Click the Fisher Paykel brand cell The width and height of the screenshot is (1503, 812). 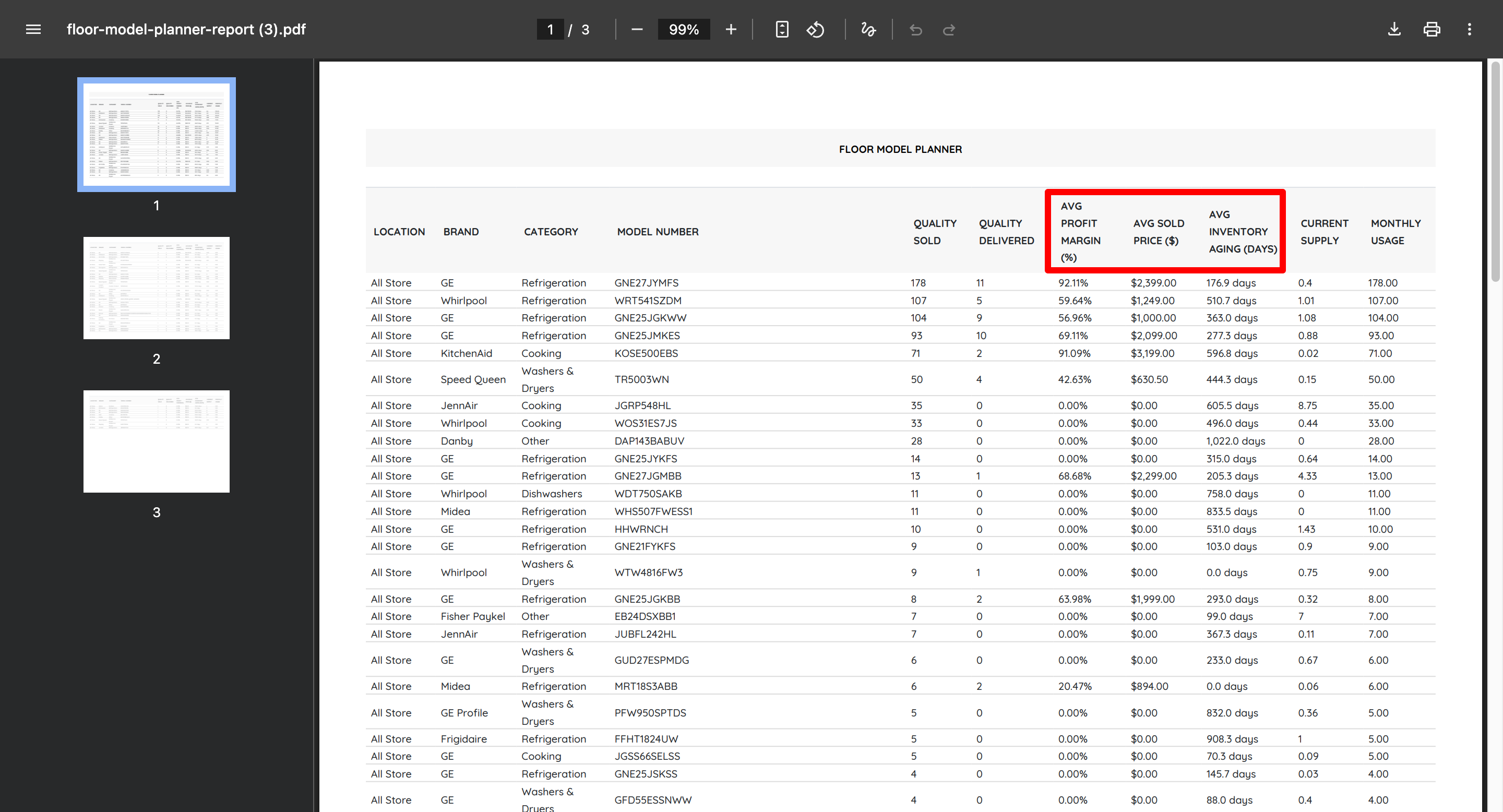pyautogui.click(x=473, y=617)
